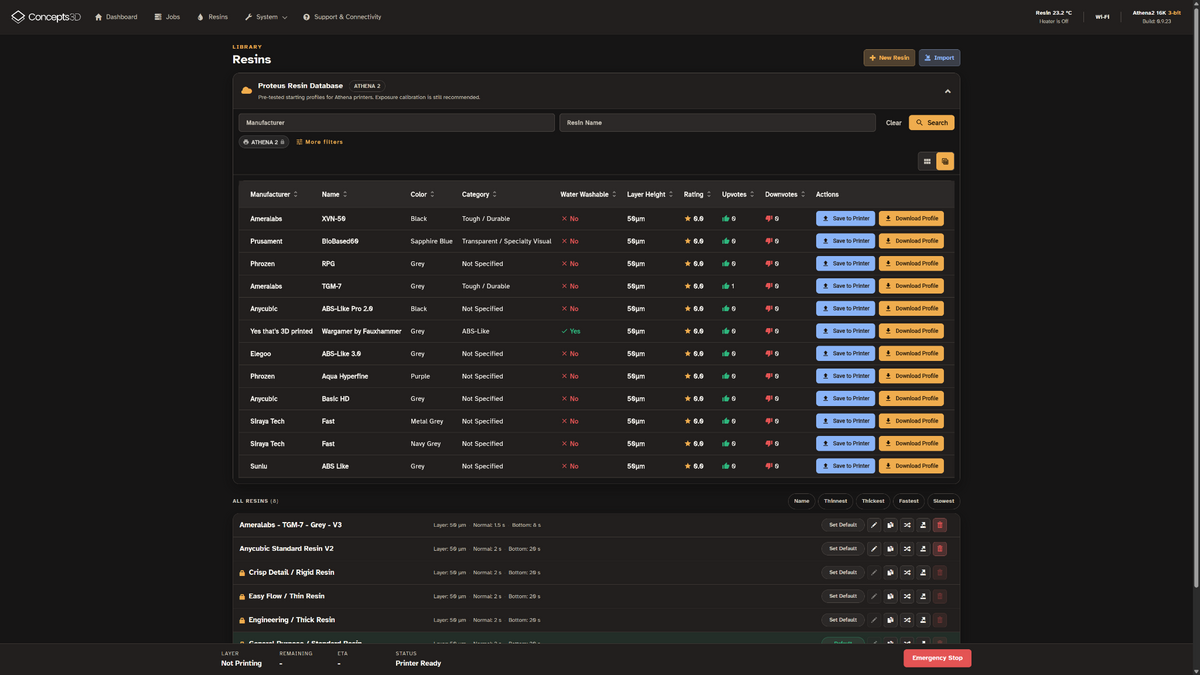This screenshot has height=675, width=1200.
Task: Click the Import button
Action: point(939,58)
